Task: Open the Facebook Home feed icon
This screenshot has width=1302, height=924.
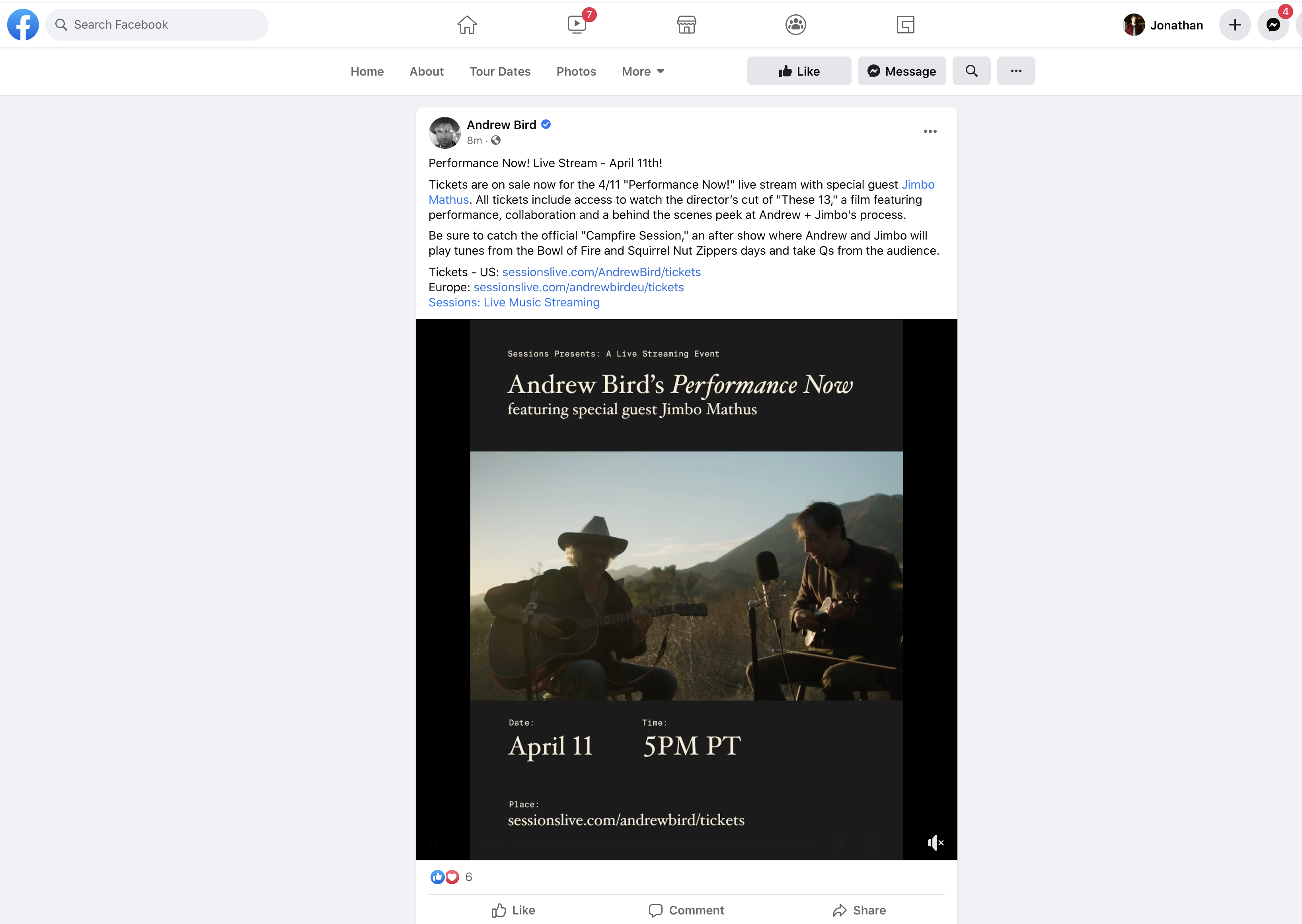Action: [466, 24]
